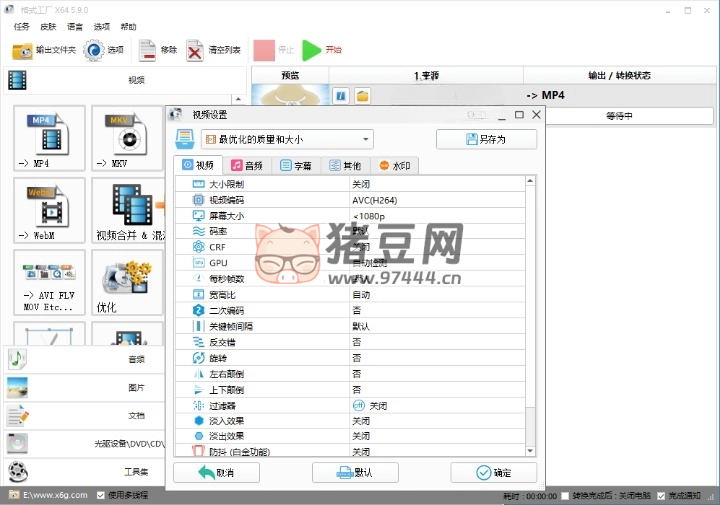This screenshot has height=505, width=720.
Task: Enable 转换完成后：关闭电脑 checkbox
Action: pos(566,495)
